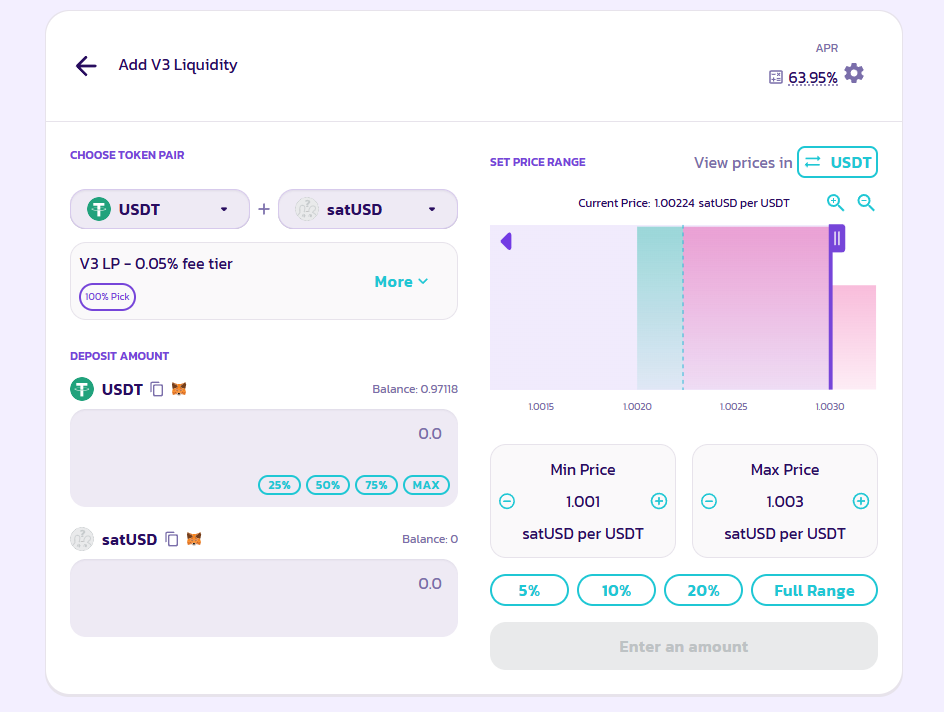Select the 5% price range preset
The height and width of the screenshot is (712, 944).
529,590
